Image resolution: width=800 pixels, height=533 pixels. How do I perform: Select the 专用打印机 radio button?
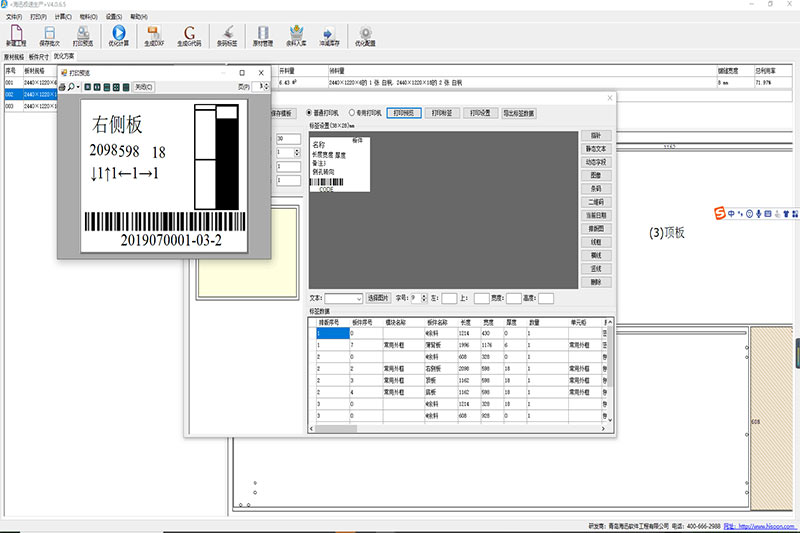(351, 113)
